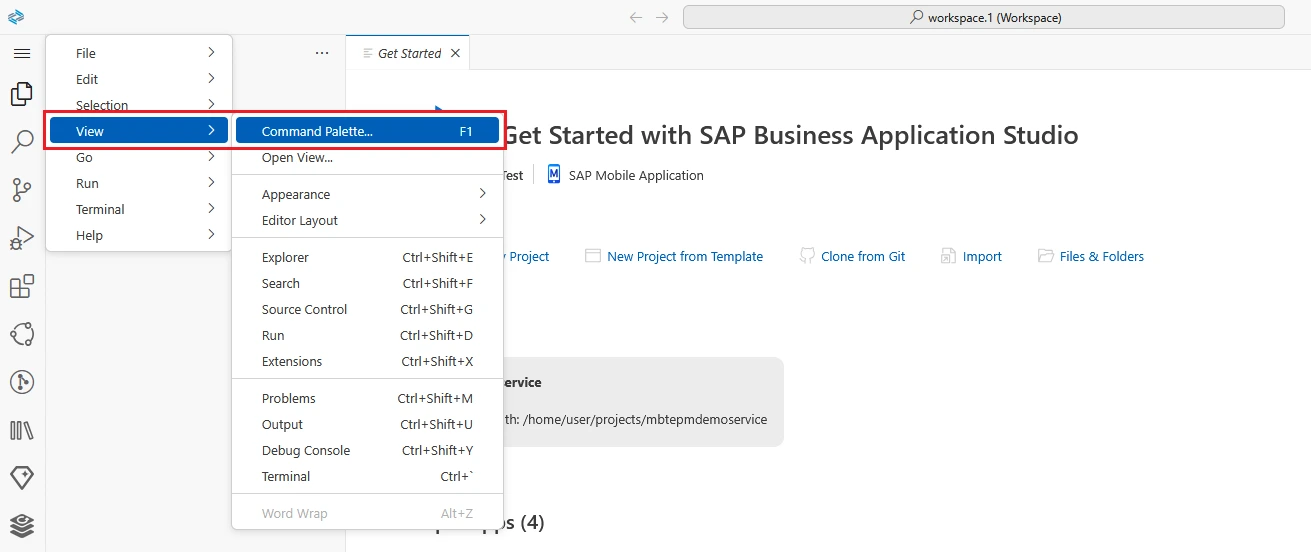Open the diamond gem icon in activity bar
The image size is (1311, 552).
21,478
